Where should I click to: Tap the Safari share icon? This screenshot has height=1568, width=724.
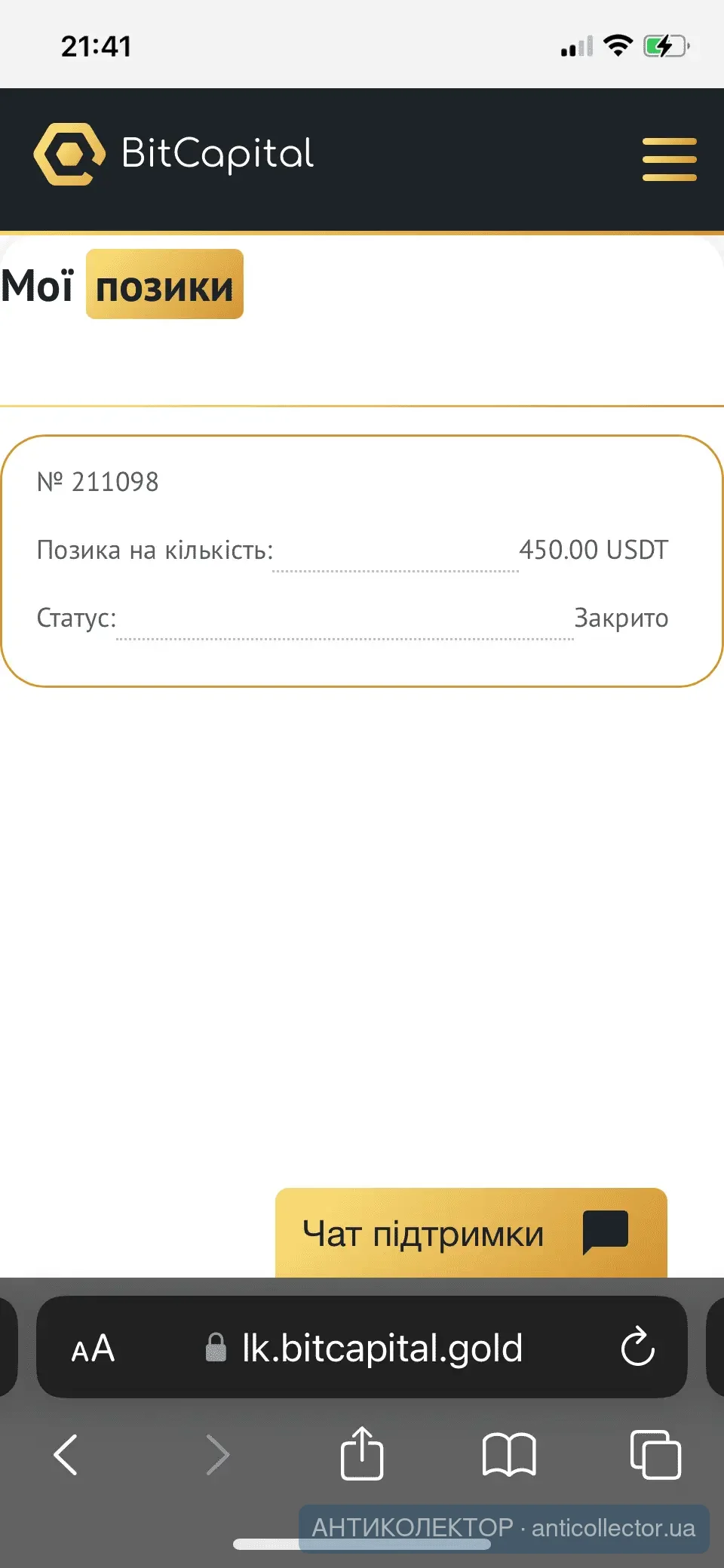pos(362,1453)
